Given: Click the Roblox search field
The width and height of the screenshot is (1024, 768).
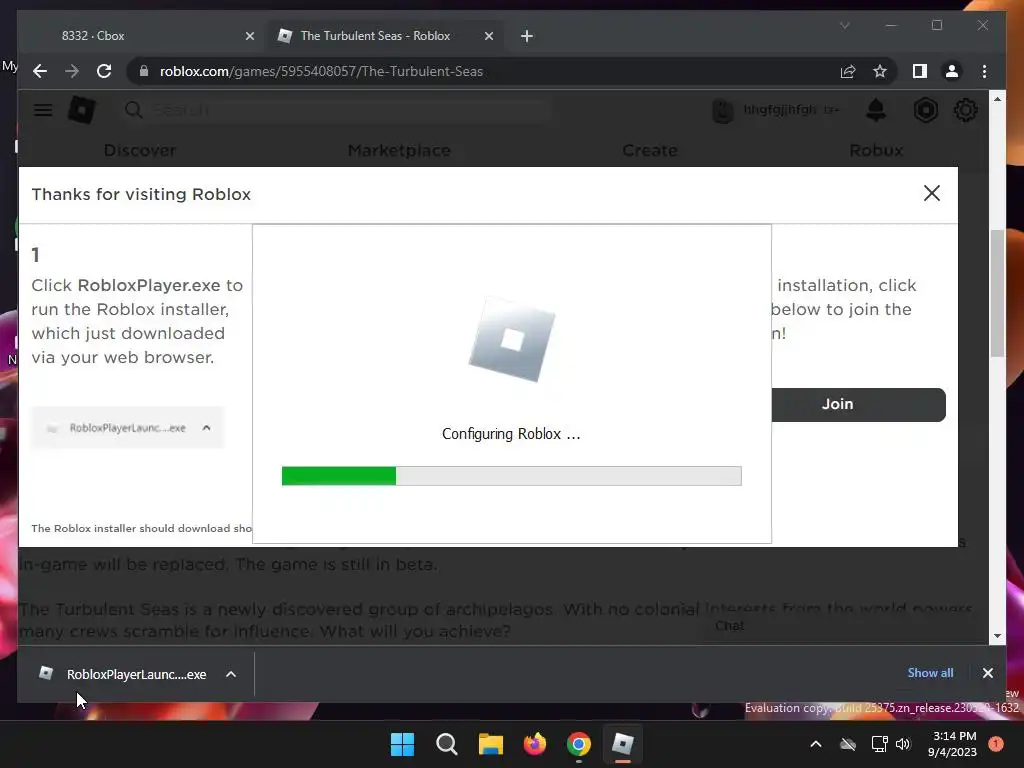Looking at the screenshot, I should pos(336,110).
